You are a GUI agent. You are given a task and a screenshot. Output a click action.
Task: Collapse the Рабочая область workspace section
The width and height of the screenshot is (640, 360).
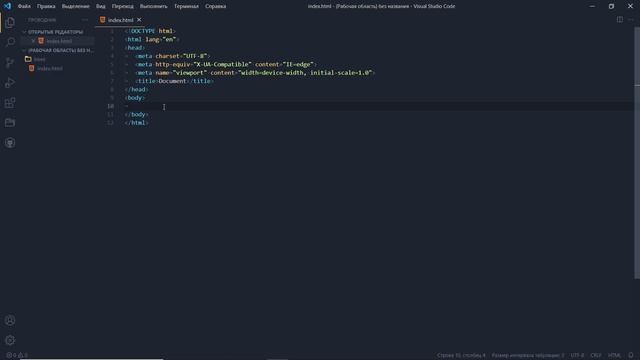point(58,50)
